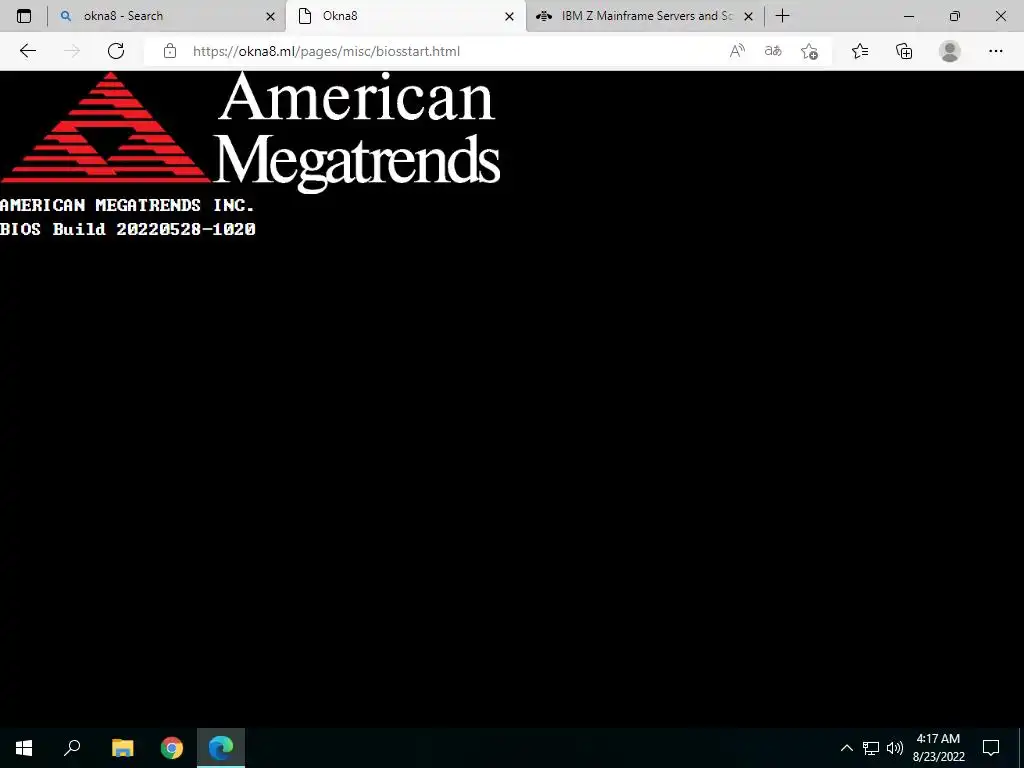Open the clock and calendar flyout
Screen dimensions: 1024x768
(x=938, y=748)
